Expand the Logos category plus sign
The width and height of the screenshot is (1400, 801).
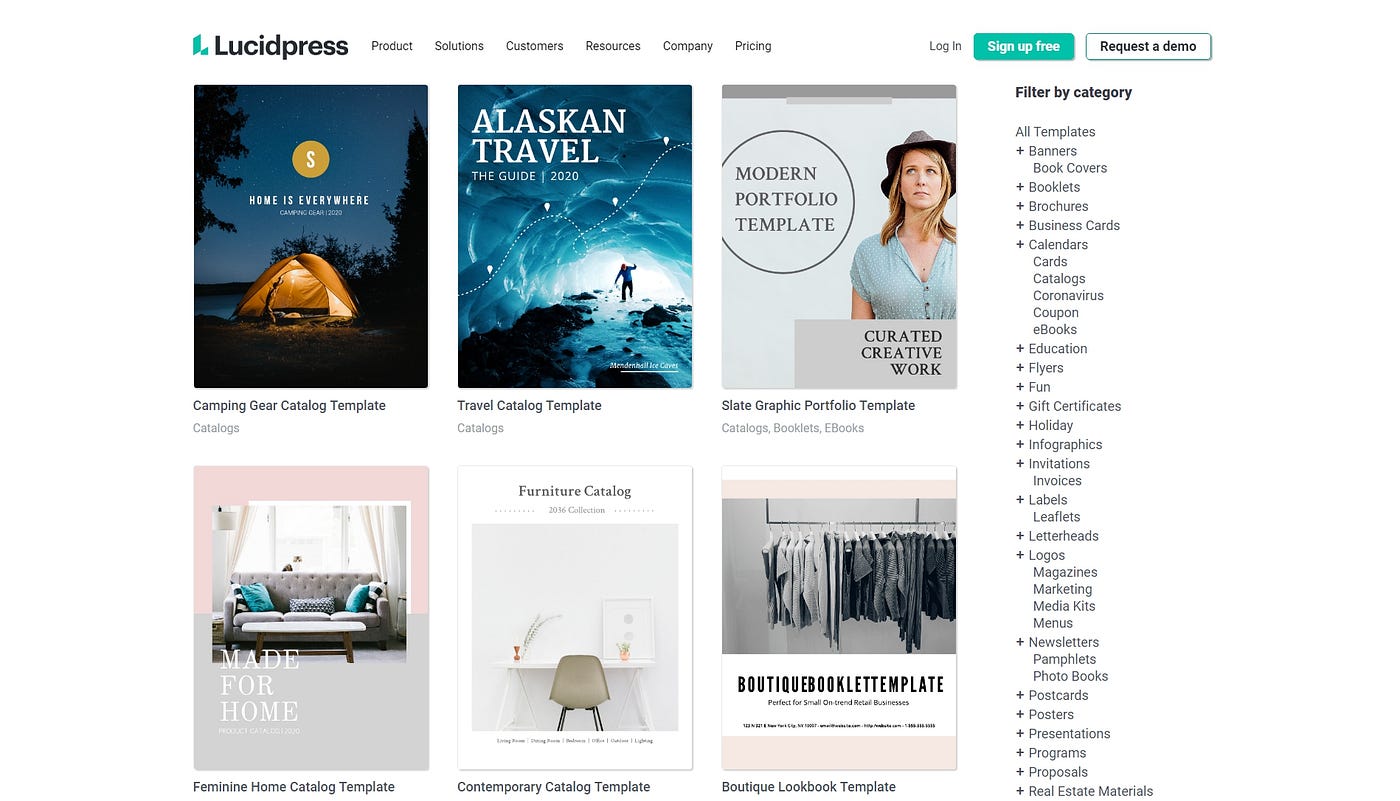pos(1020,555)
